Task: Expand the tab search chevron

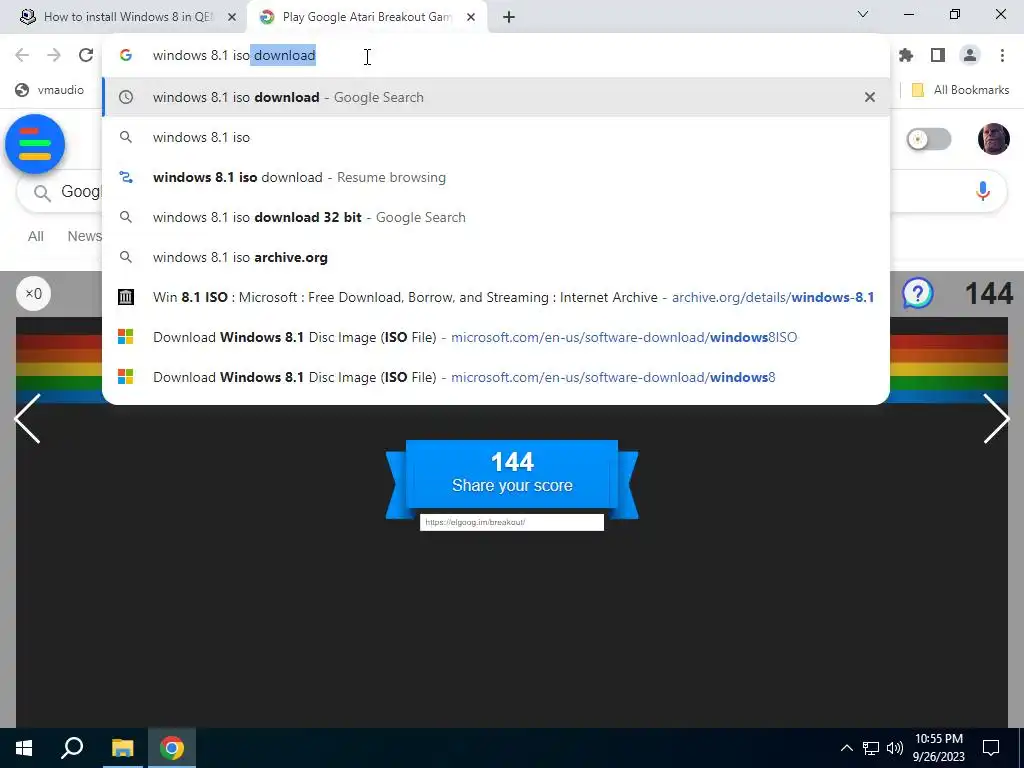Action: pyautogui.click(x=863, y=14)
